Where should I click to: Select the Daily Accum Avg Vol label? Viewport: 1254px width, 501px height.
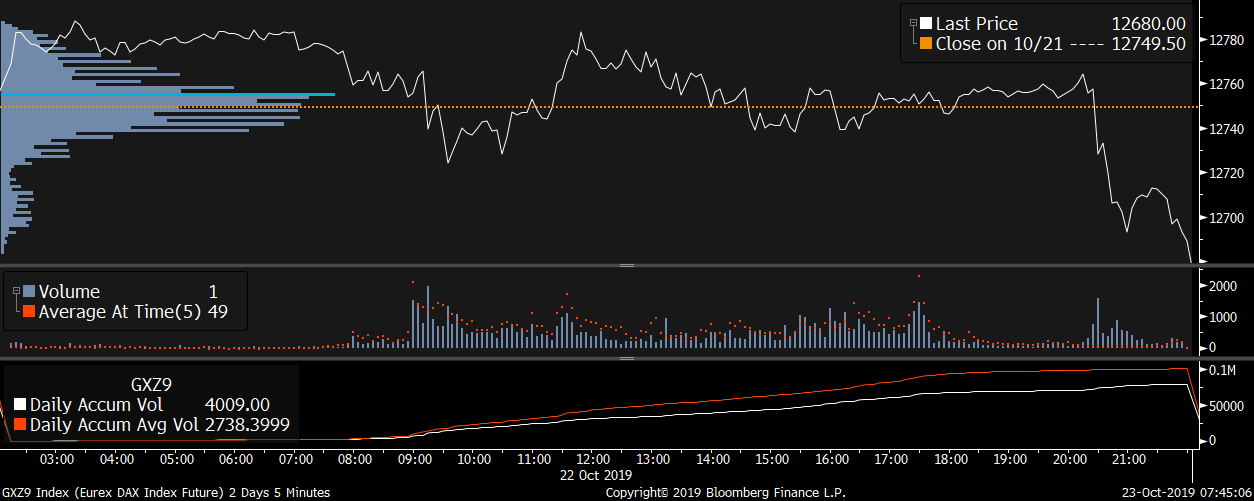[x=115, y=425]
